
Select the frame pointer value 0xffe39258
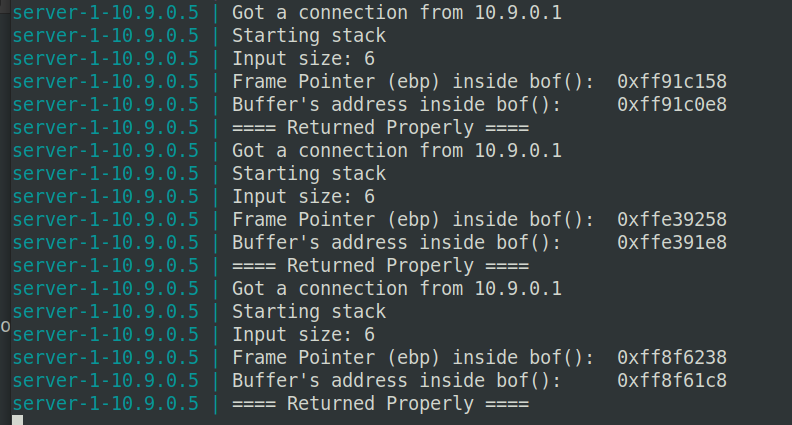point(672,220)
